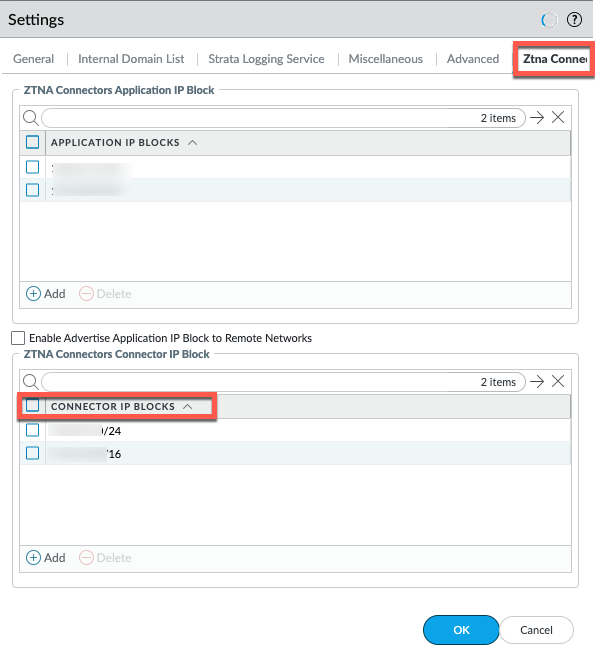Check the /16 connector IP block row

click(x=32, y=453)
